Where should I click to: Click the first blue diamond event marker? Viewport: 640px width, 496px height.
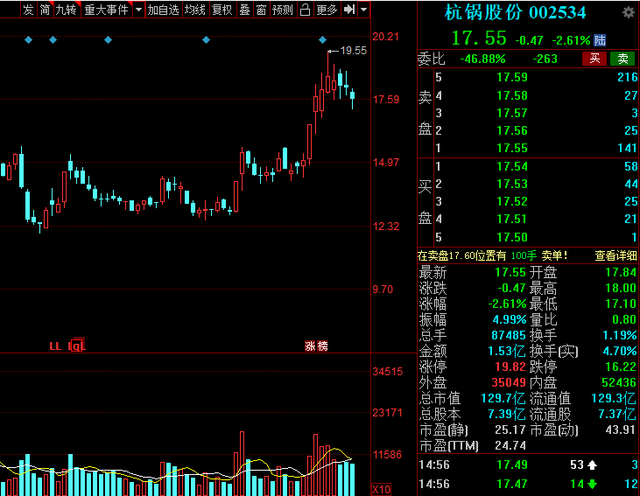pos(28,40)
